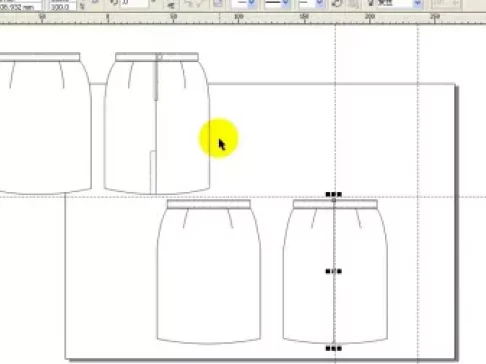Click the scale factor field showing 100.0

[x=63, y=6]
